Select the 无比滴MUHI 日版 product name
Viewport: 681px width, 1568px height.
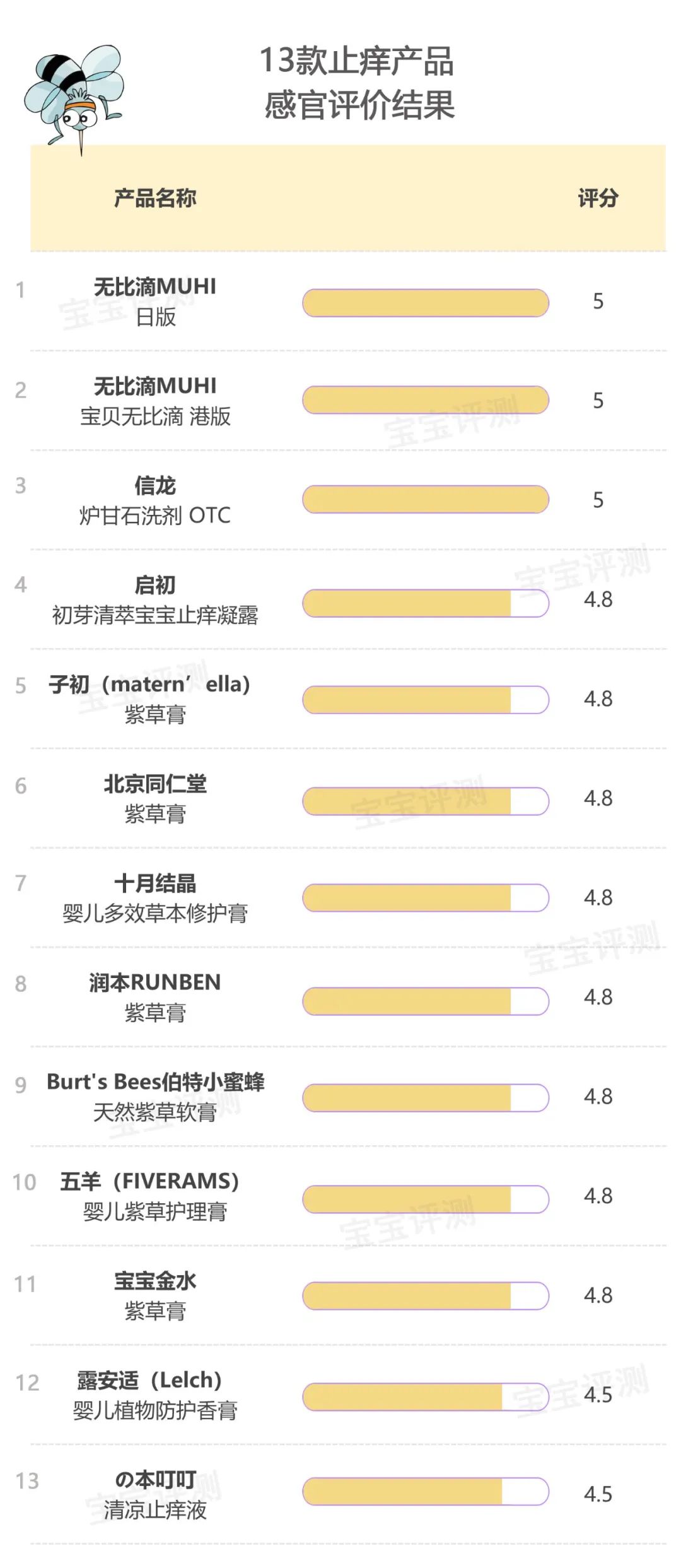pos(155,301)
